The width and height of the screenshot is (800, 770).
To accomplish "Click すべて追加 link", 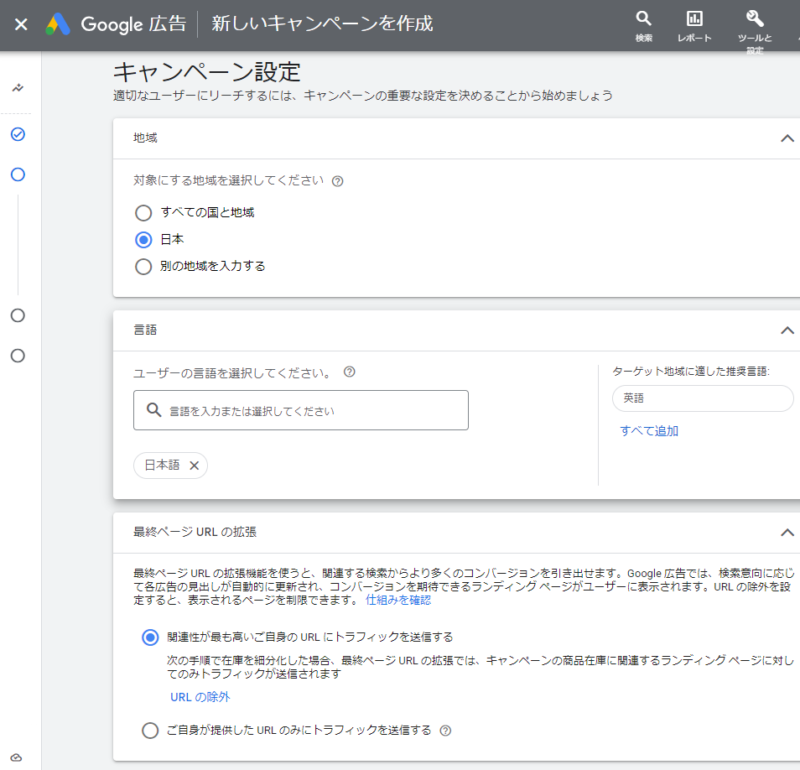I will coord(649,431).
